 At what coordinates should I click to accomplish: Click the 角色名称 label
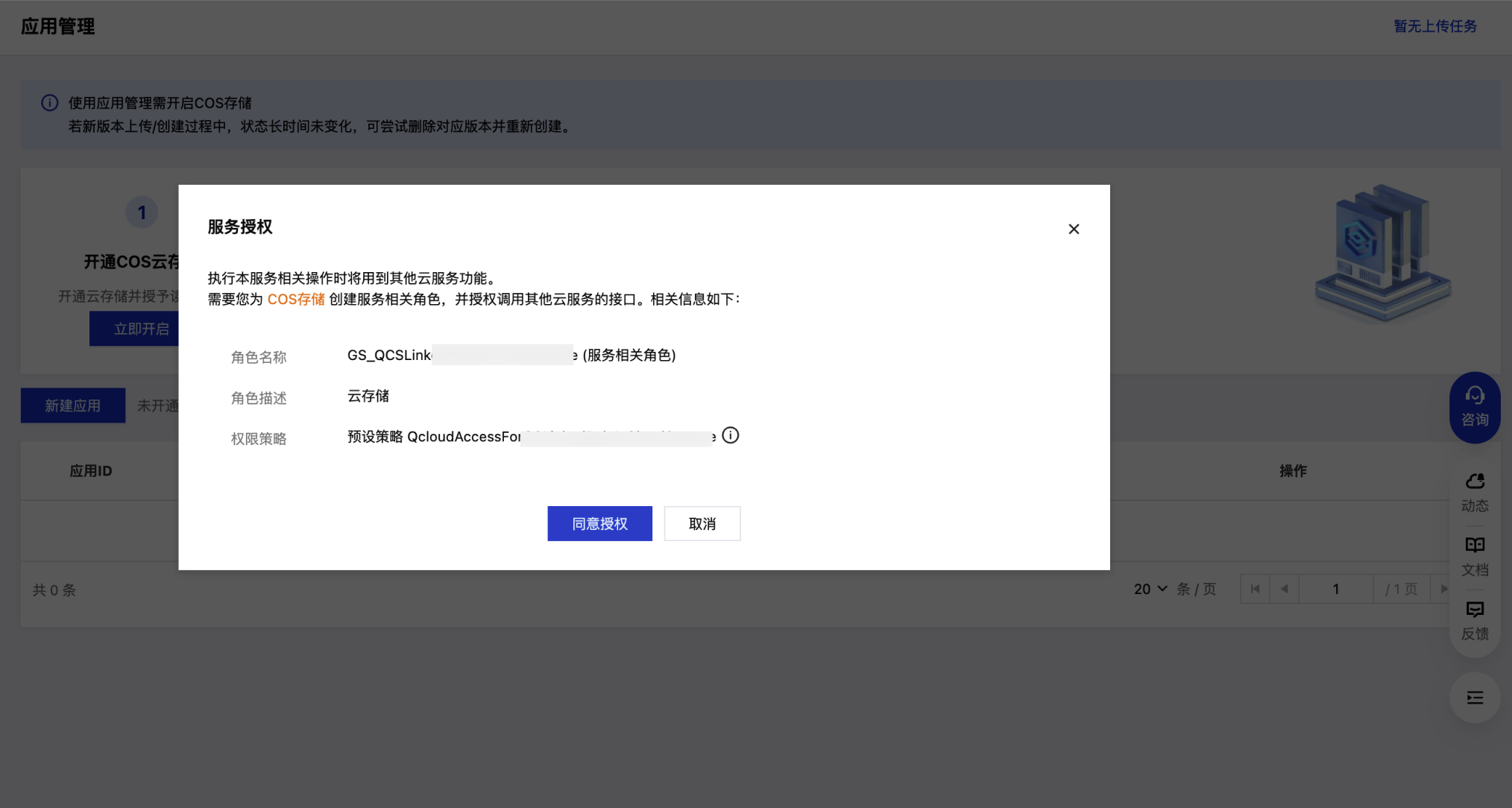259,357
